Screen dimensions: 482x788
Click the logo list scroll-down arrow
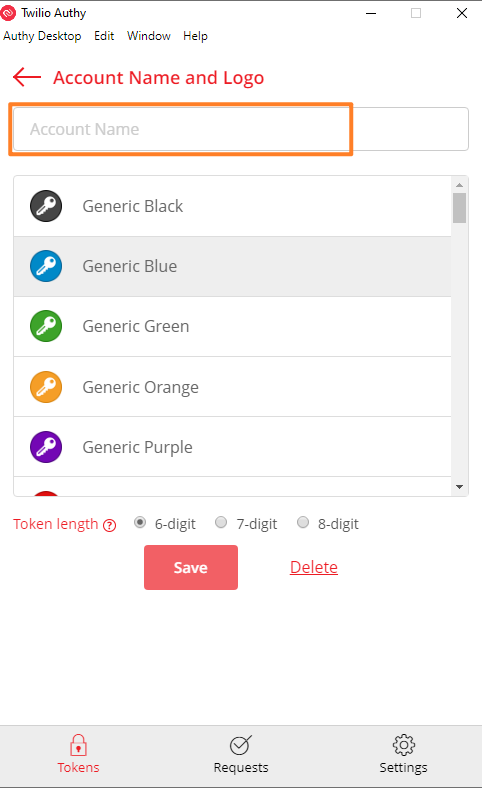pyautogui.click(x=459, y=487)
